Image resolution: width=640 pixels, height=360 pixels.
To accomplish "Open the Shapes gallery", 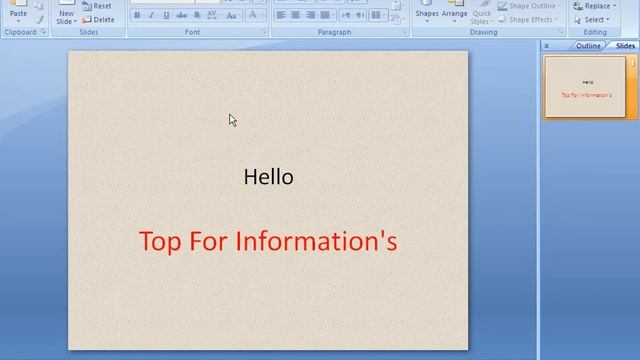I will pos(427,12).
